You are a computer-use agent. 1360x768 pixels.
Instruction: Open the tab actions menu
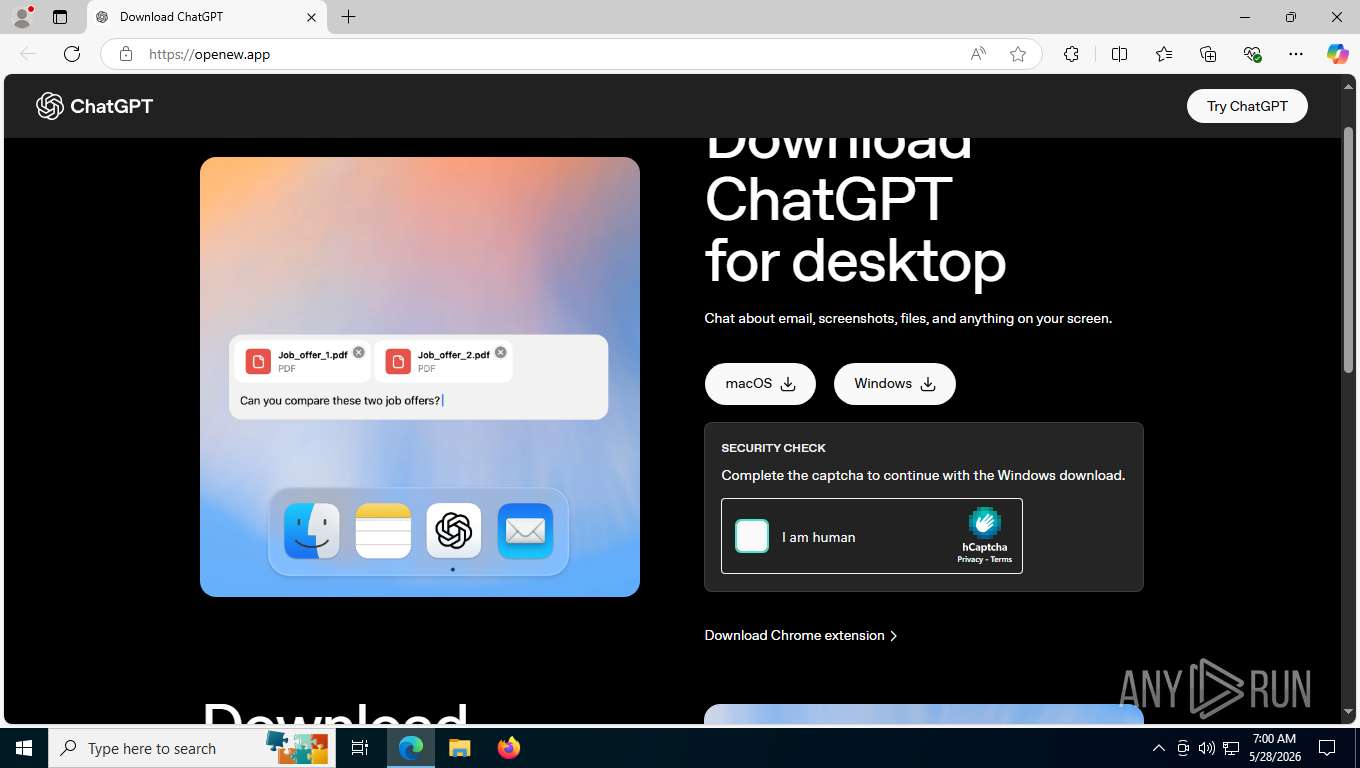click(x=60, y=17)
